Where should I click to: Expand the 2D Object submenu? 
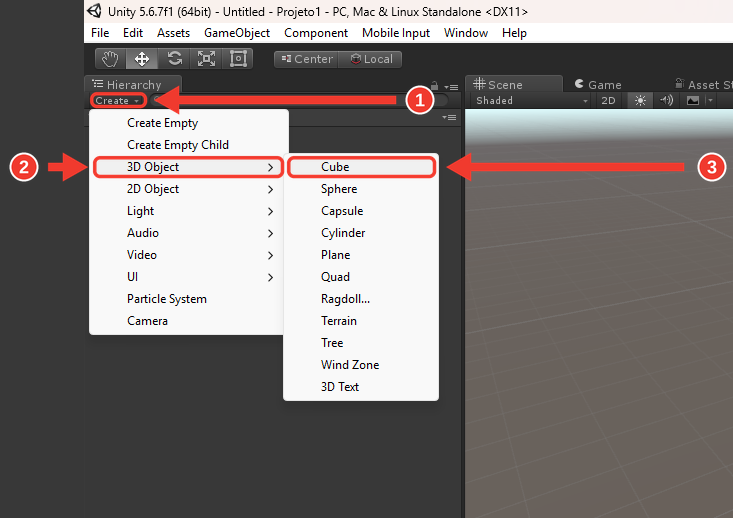186,189
